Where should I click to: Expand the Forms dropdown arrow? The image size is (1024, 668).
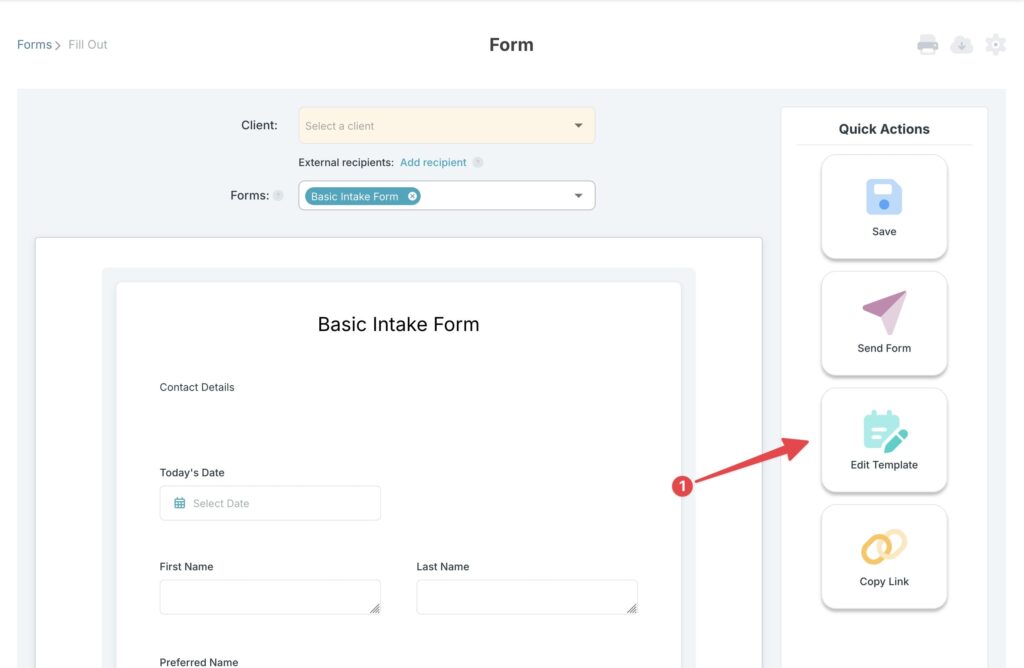[578, 195]
